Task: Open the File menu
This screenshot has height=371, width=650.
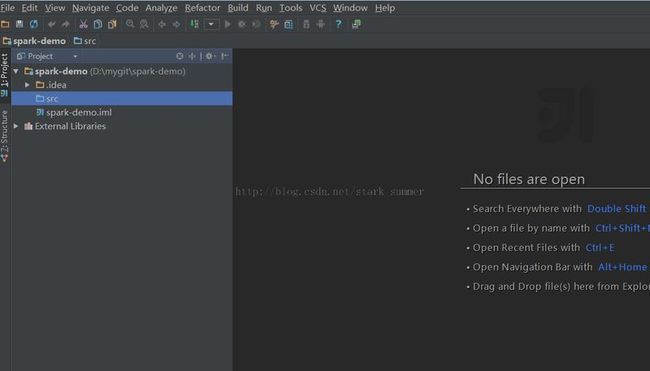Action: coord(7,8)
